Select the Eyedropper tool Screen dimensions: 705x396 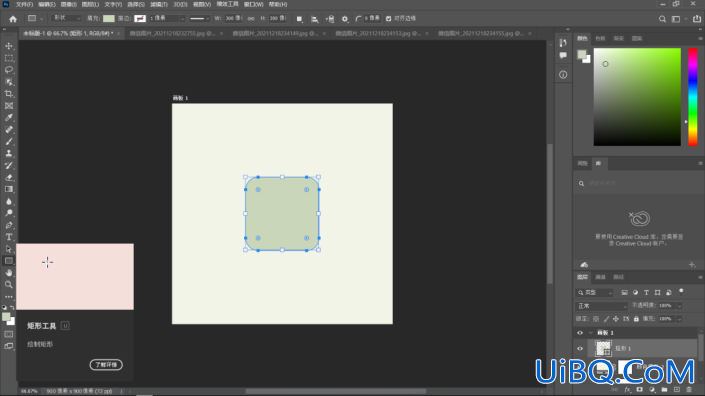(9, 118)
